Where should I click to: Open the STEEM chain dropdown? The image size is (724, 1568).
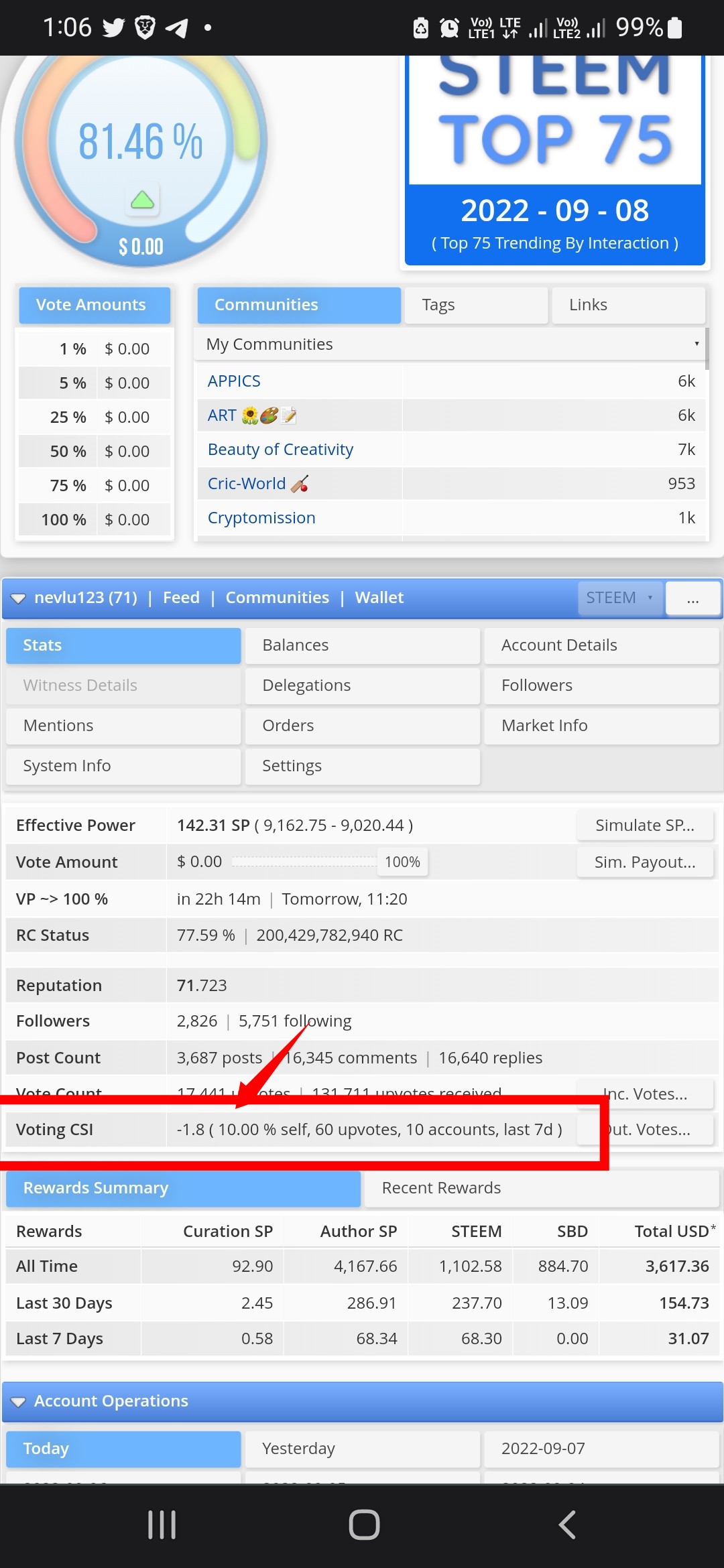coord(619,598)
